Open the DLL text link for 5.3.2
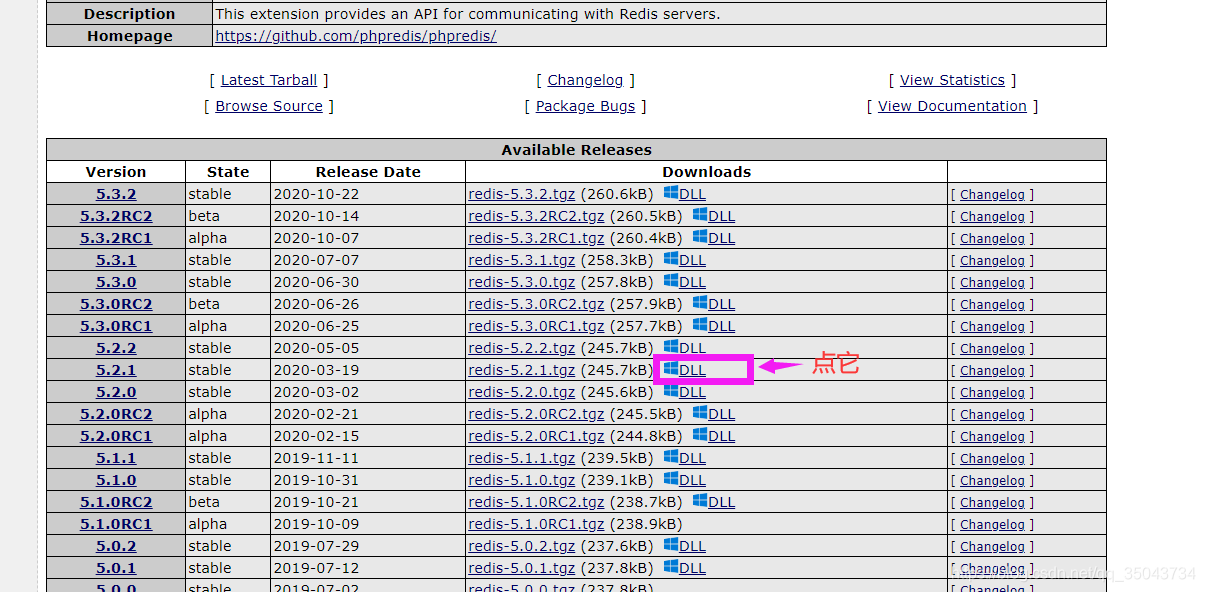 (692, 194)
